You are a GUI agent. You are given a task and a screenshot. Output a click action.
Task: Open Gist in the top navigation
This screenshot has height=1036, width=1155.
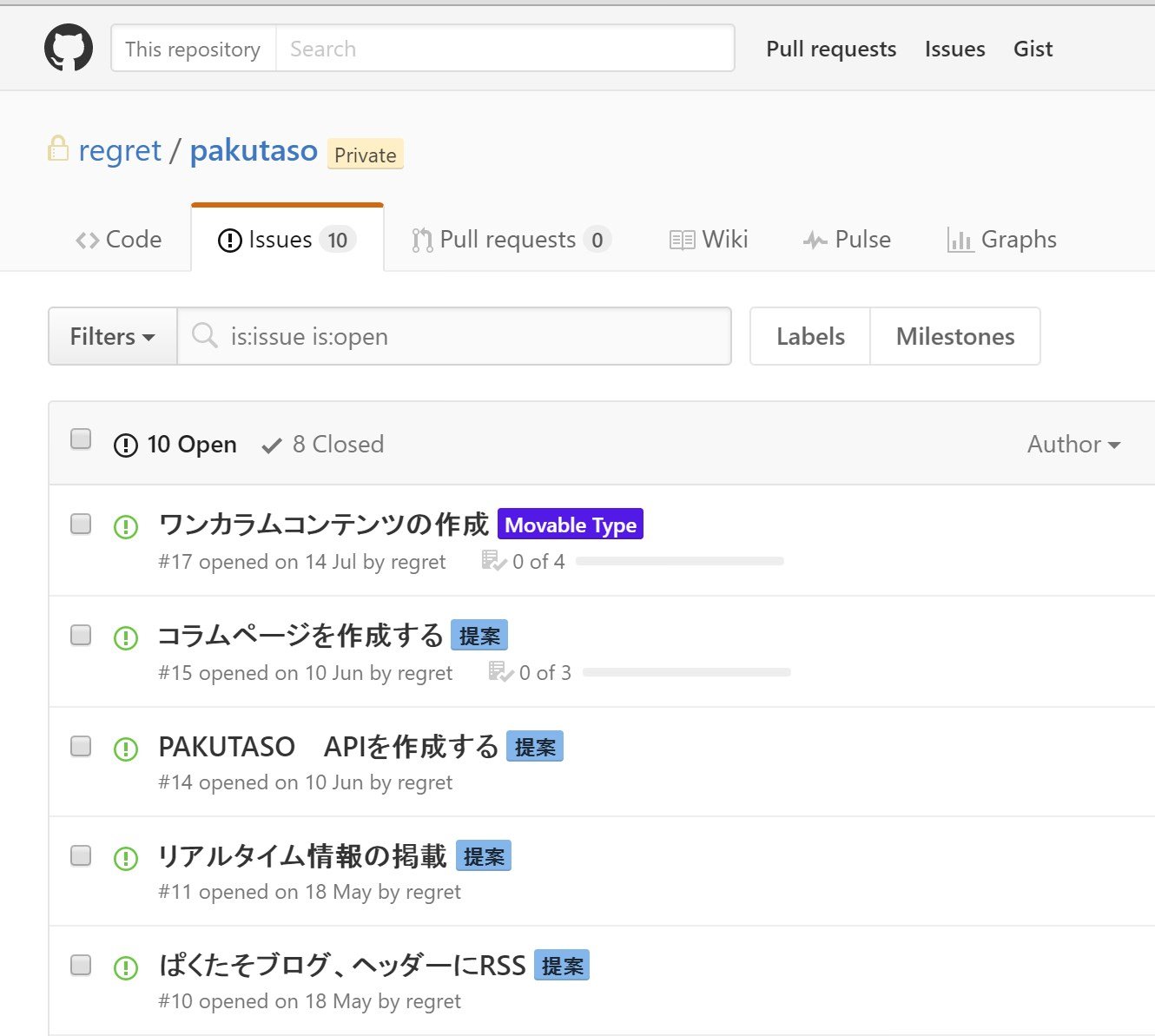(1033, 49)
